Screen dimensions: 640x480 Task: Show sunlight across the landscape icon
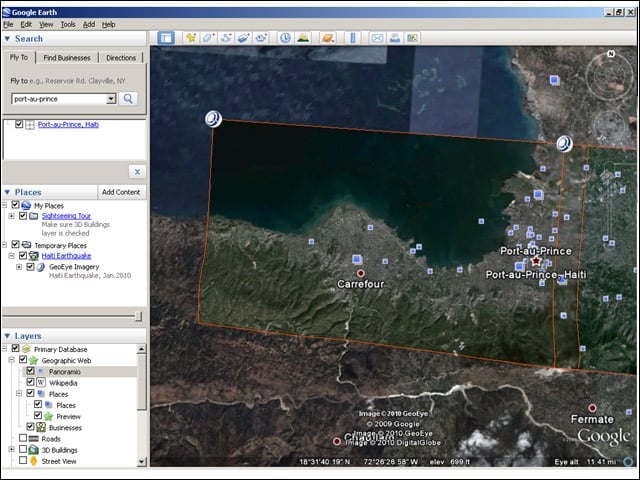tap(303, 38)
